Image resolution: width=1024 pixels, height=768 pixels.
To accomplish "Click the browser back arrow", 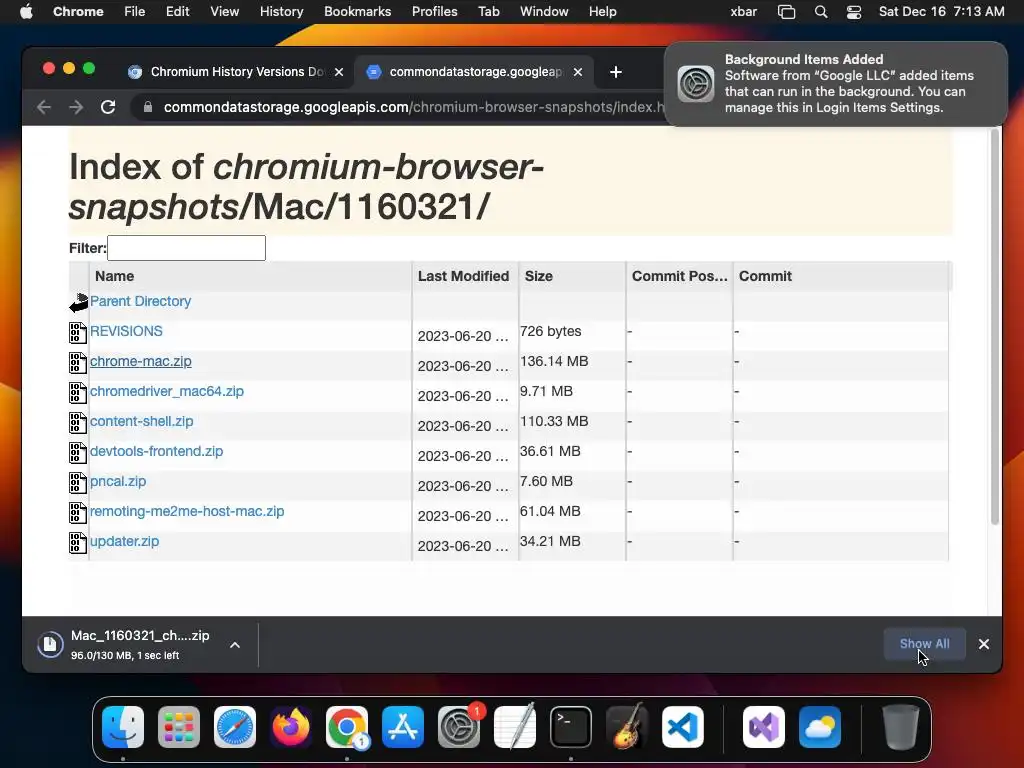I will 44,107.
